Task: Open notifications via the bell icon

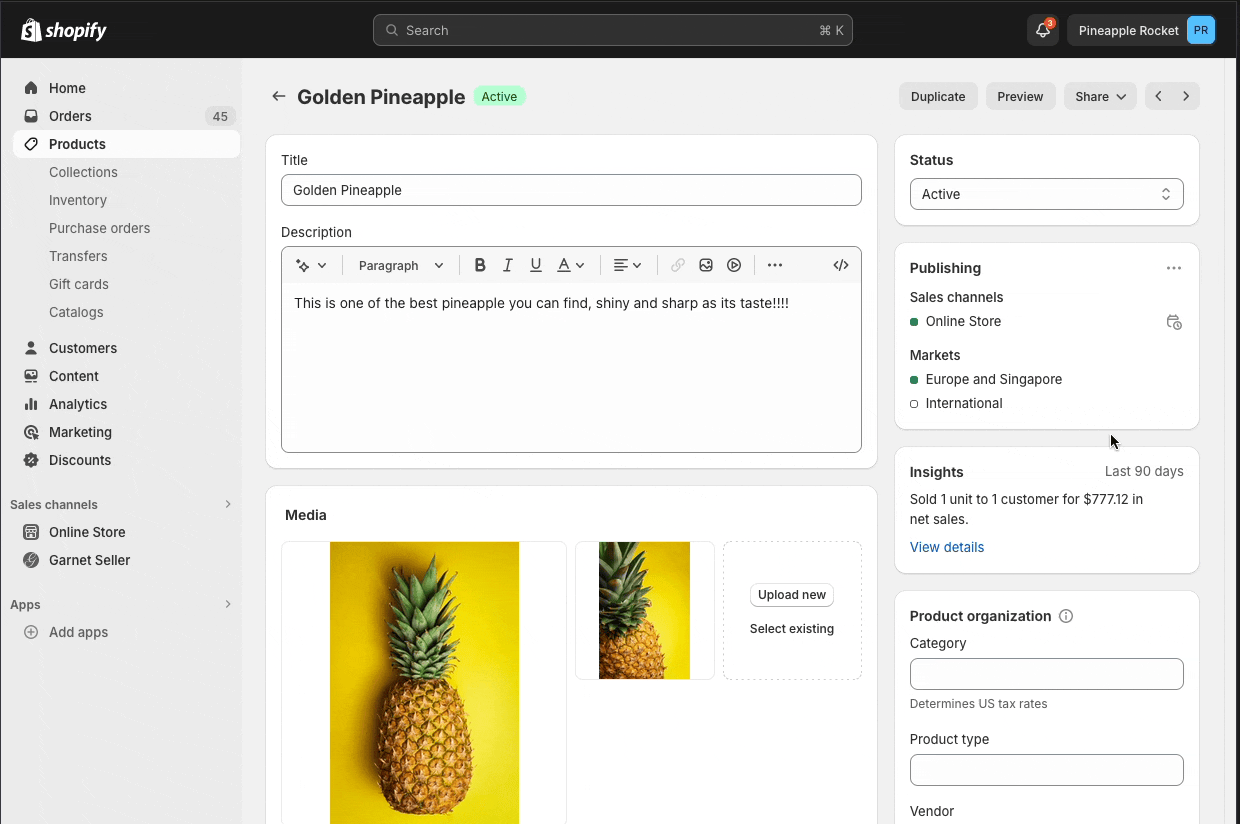Action: point(1042,30)
